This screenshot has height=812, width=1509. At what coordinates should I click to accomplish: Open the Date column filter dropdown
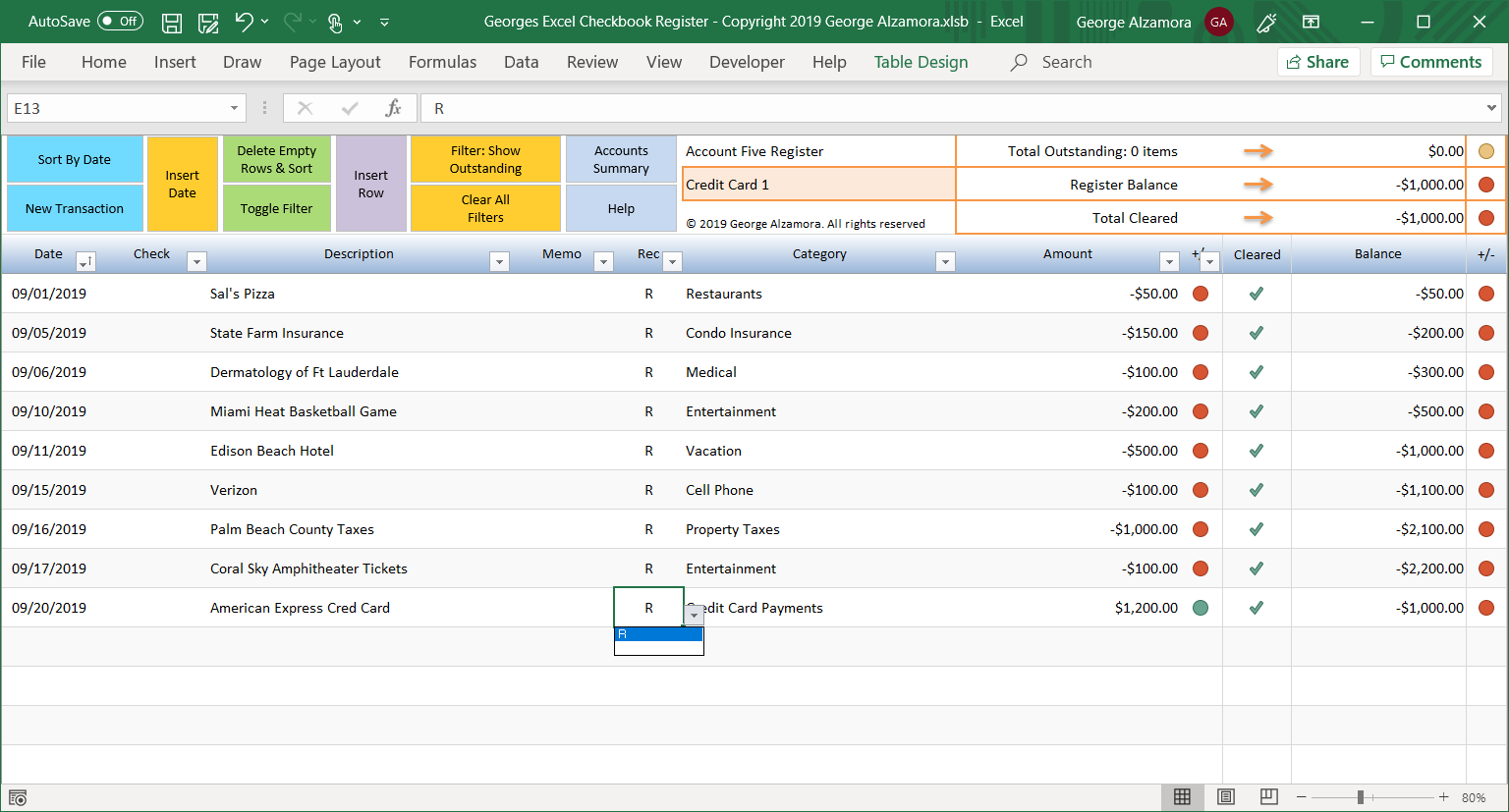85,261
